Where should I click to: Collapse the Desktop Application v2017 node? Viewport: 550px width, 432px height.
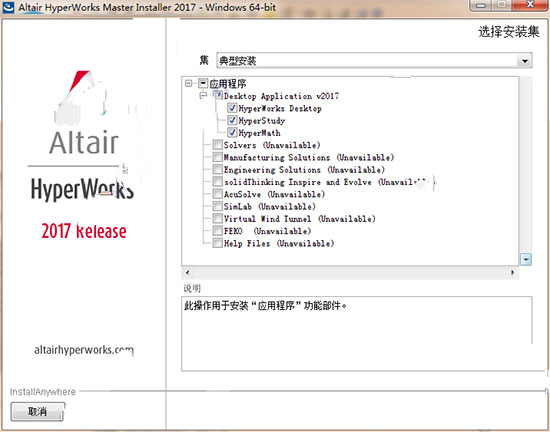coord(203,95)
